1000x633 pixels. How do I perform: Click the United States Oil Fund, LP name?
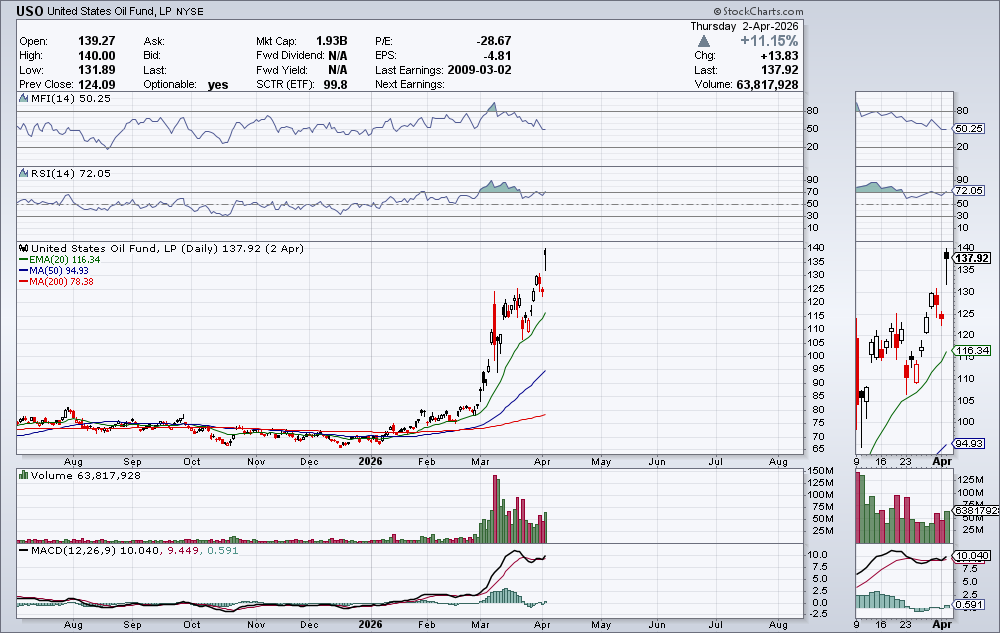point(110,11)
